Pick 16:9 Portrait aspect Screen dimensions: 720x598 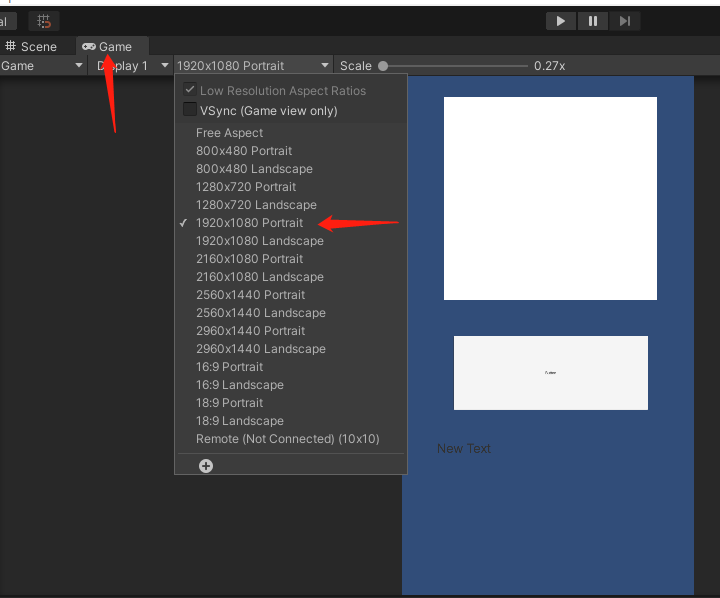click(x=291, y=367)
